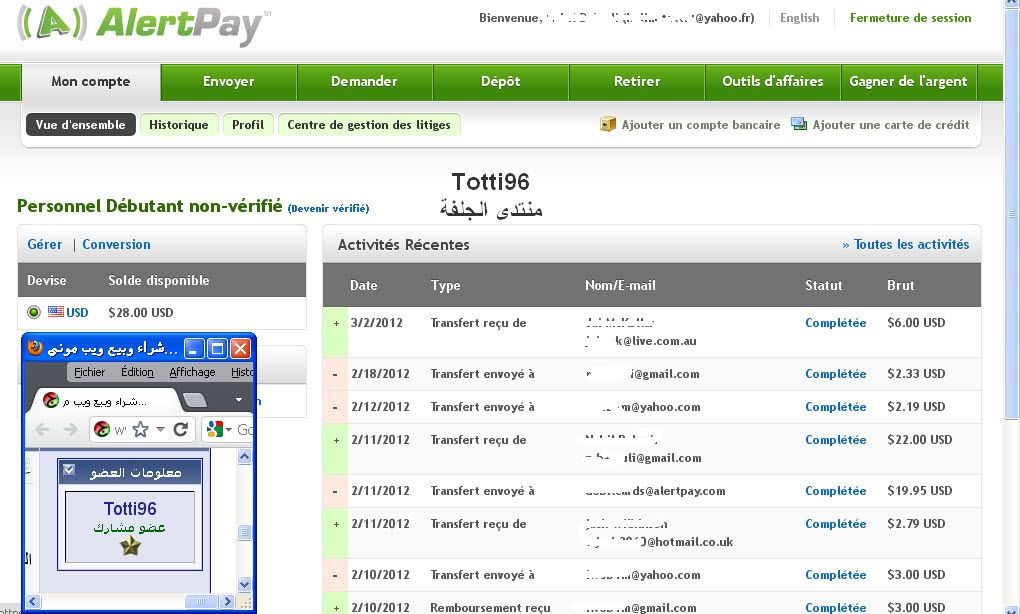Click the AlertPay logo

(x=143, y=25)
